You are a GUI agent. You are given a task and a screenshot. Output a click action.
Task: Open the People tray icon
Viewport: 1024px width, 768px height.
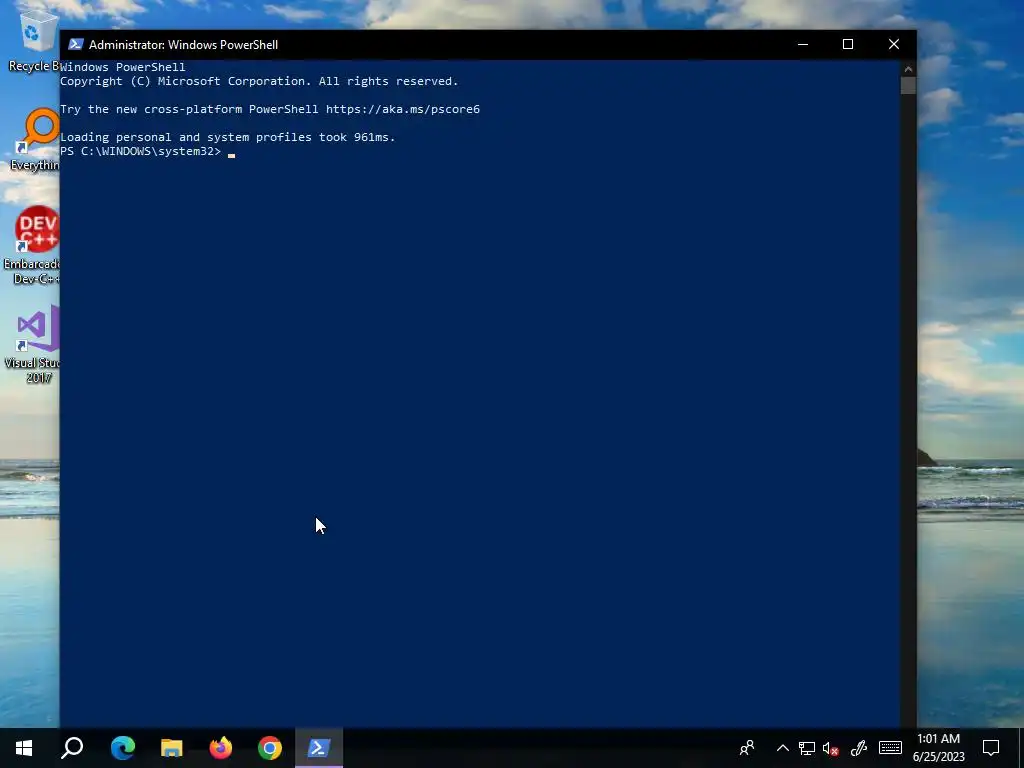747,748
